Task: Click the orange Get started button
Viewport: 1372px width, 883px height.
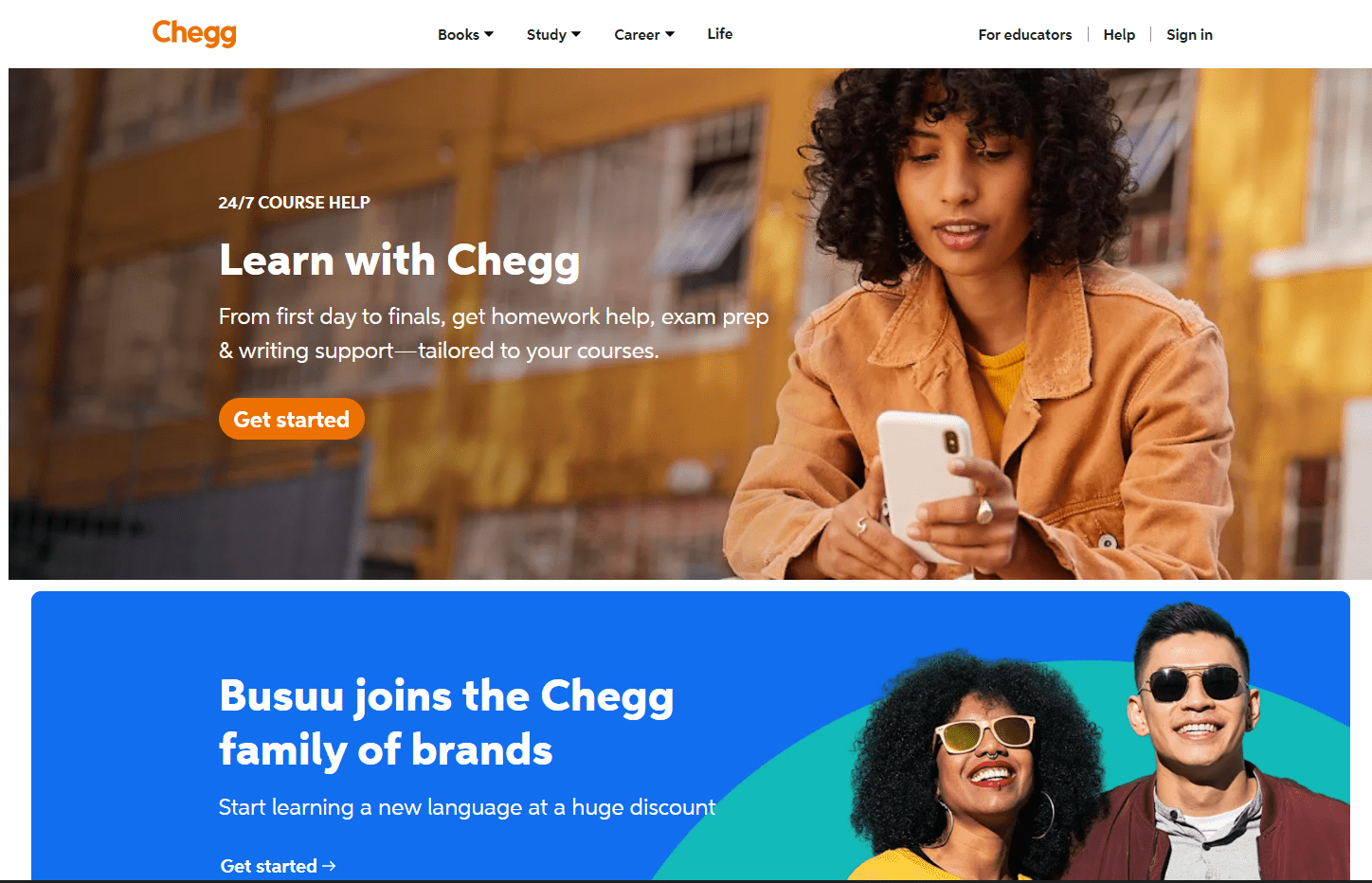Action: tap(292, 419)
